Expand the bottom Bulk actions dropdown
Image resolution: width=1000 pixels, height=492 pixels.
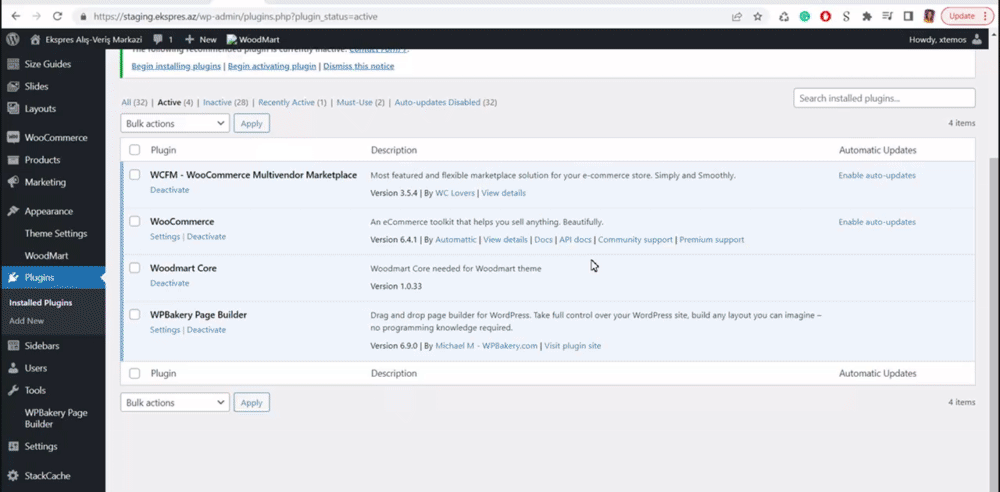pos(175,402)
